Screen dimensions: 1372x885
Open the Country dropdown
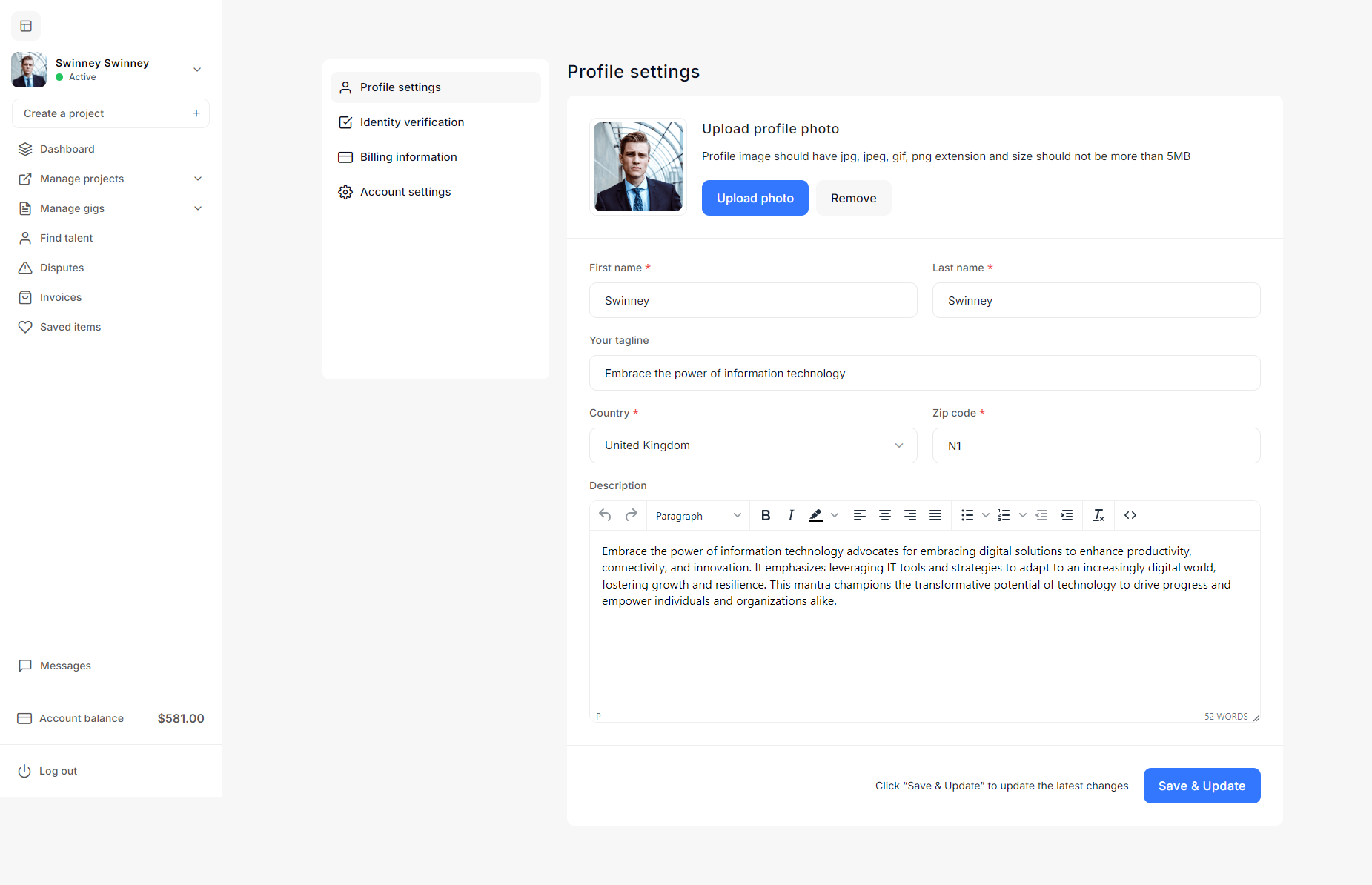tap(753, 445)
